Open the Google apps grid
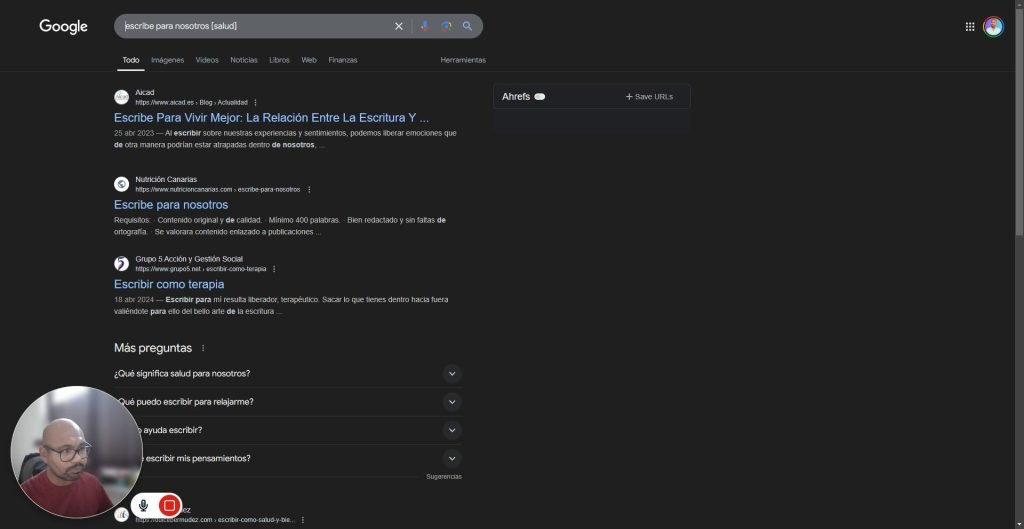 pyautogui.click(x=970, y=26)
